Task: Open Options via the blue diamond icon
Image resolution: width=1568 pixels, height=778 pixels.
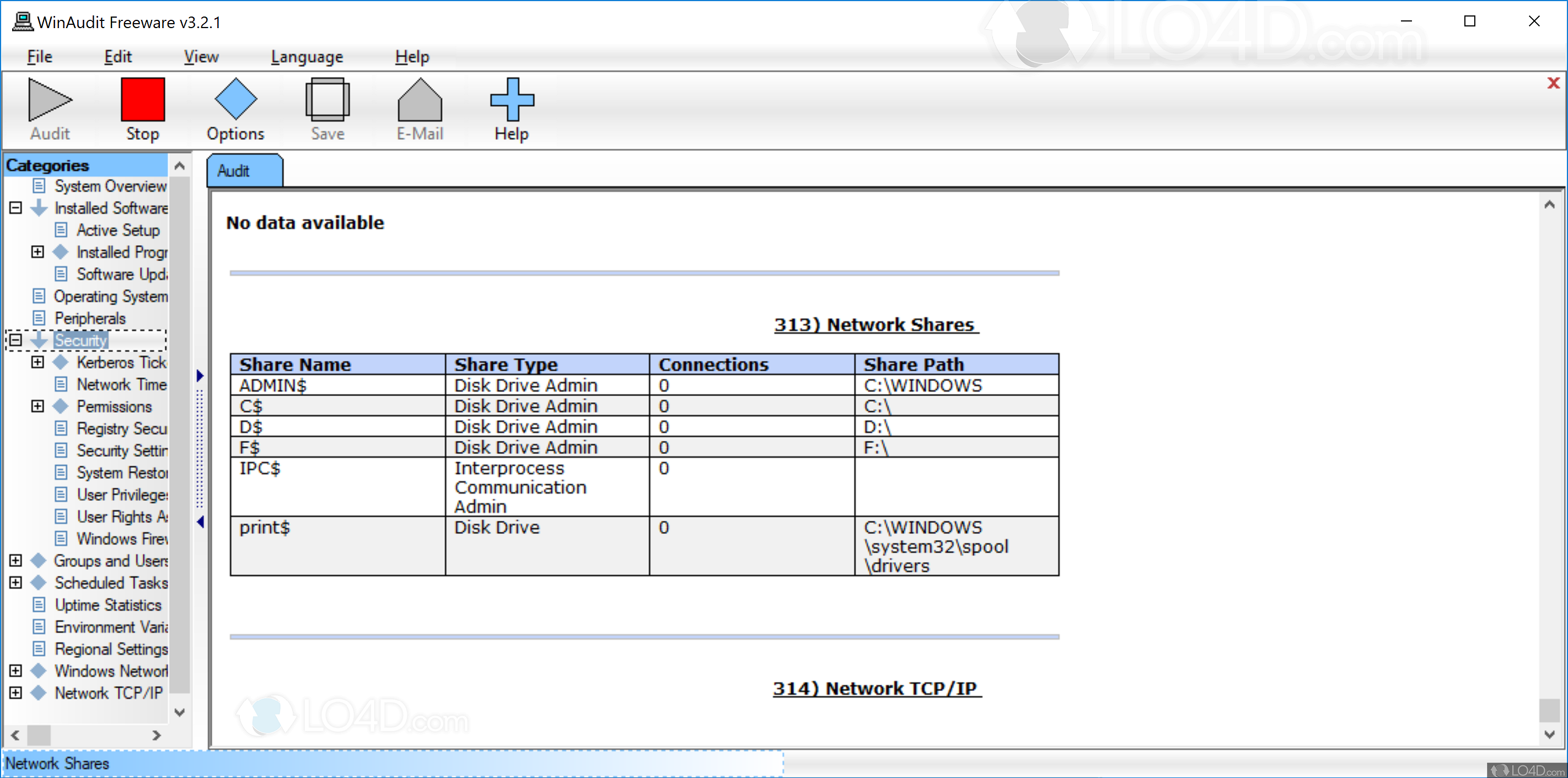Action: (x=235, y=100)
